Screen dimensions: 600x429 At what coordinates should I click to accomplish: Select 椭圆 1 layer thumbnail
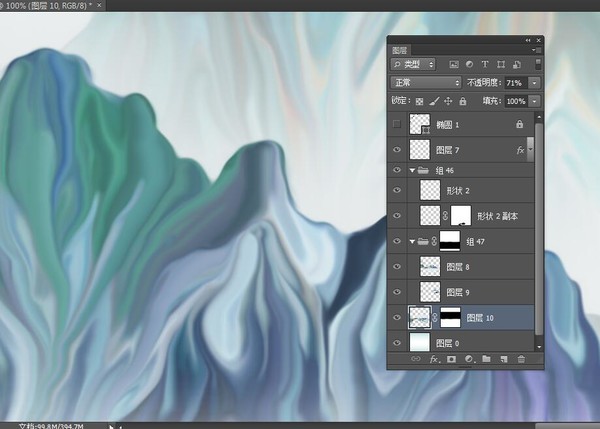[x=420, y=124]
